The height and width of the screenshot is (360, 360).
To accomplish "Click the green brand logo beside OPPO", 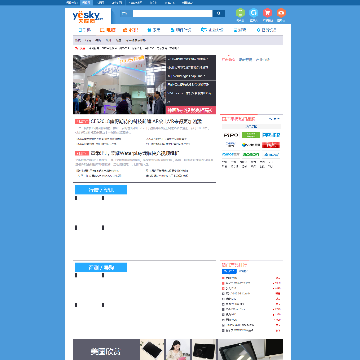I will pos(251,135).
